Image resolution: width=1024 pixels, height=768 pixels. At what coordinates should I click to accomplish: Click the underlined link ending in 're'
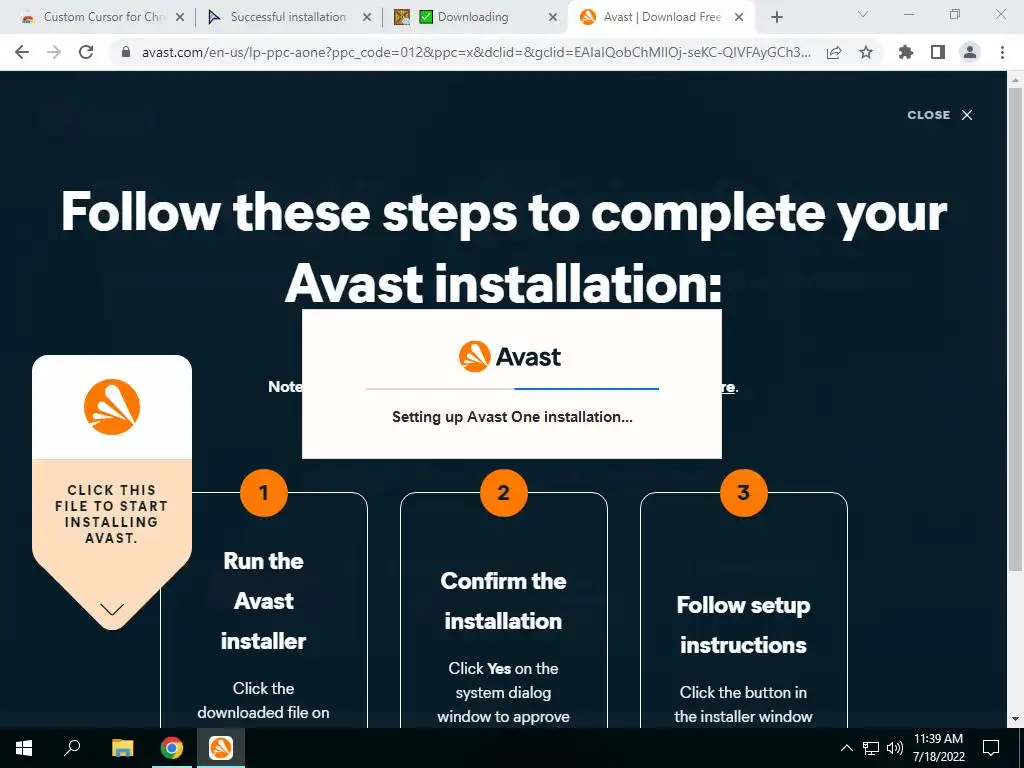728,387
